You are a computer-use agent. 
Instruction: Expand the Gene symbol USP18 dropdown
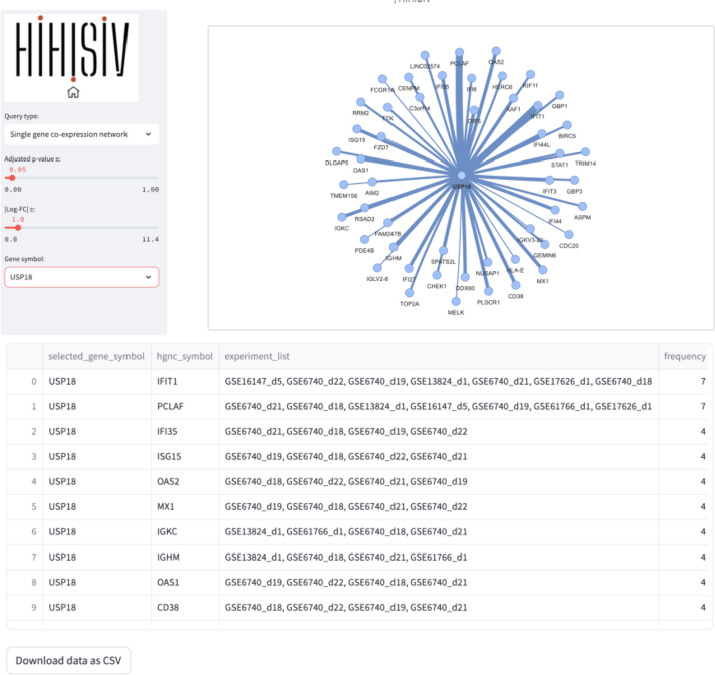[x=82, y=277]
